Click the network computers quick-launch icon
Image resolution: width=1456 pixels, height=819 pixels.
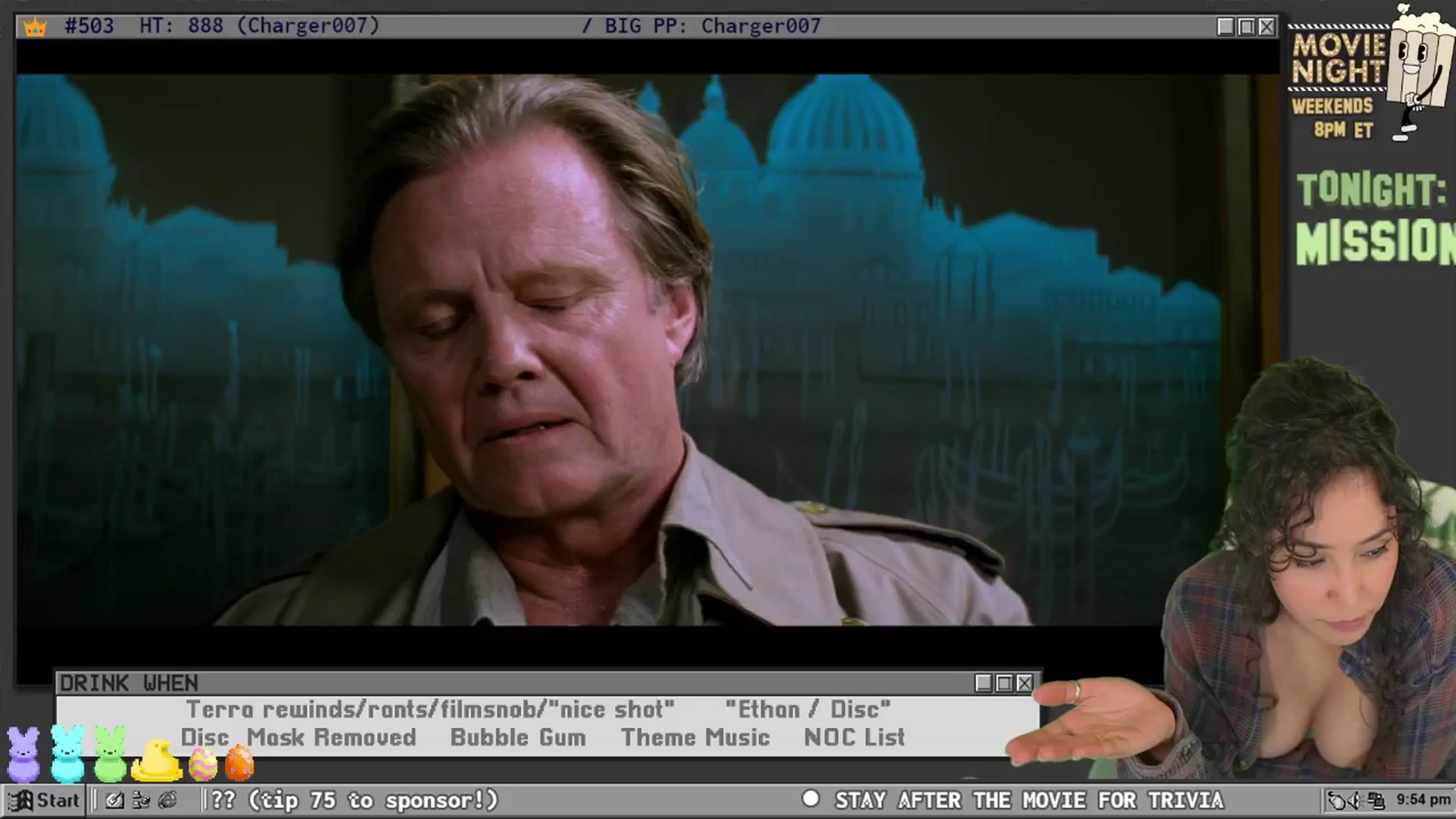click(x=141, y=800)
